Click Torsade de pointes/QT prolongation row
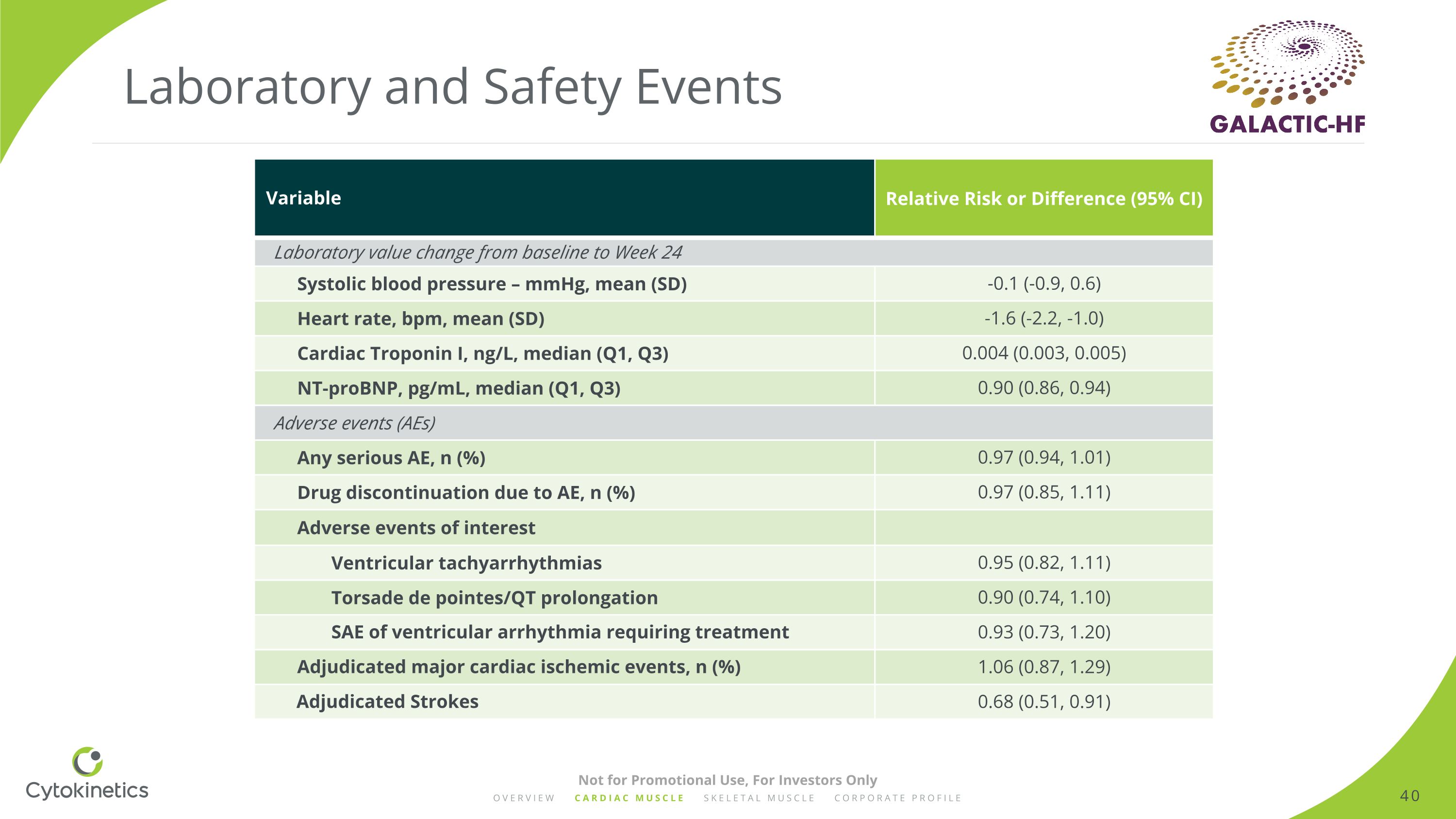Screen dimensions: 1456x819 (x=495, y=598)
